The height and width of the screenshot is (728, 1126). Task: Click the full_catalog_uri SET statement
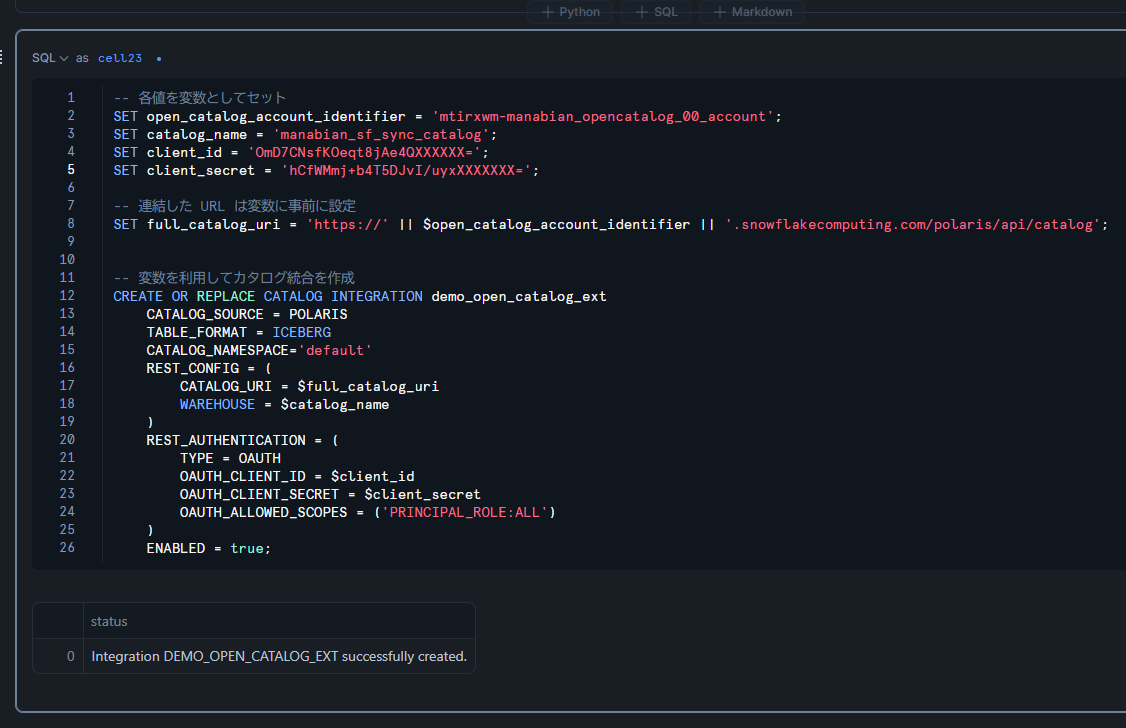(610, 224)
